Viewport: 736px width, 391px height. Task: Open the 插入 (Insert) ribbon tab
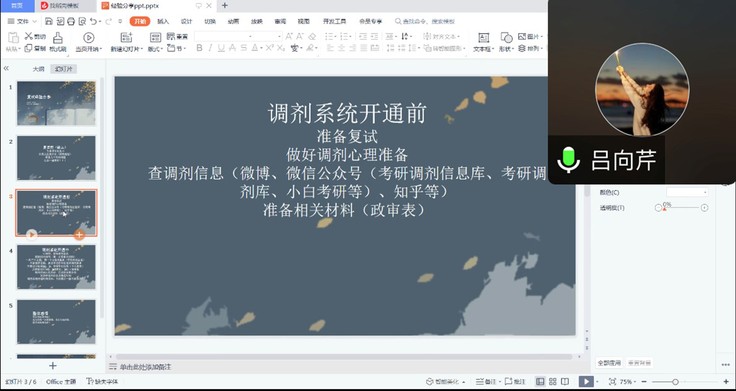163,21
